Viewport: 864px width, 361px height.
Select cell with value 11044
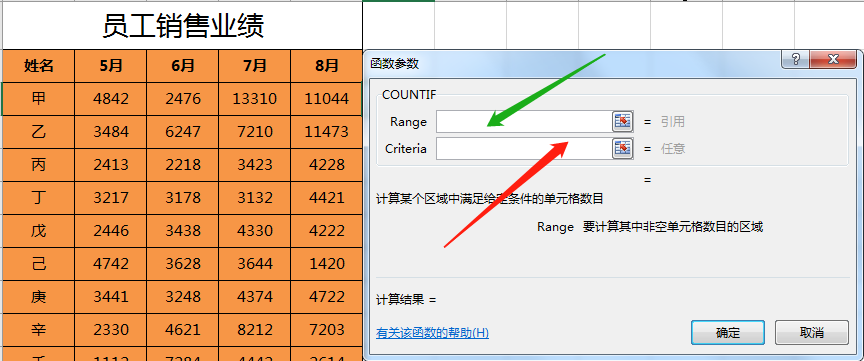click(x=326, y=99)
